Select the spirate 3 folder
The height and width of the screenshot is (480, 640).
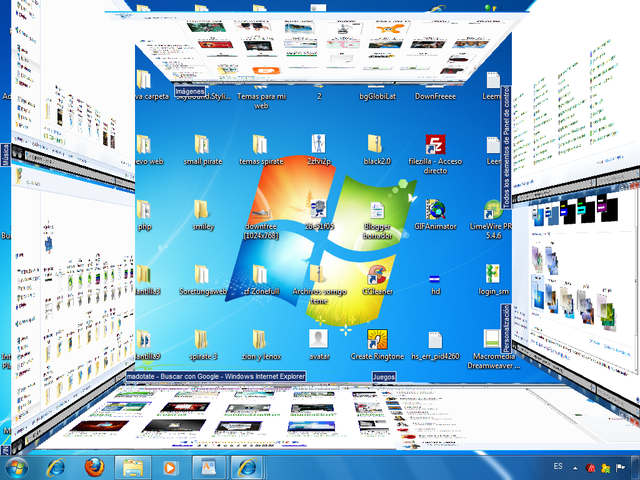click(203, 345)
